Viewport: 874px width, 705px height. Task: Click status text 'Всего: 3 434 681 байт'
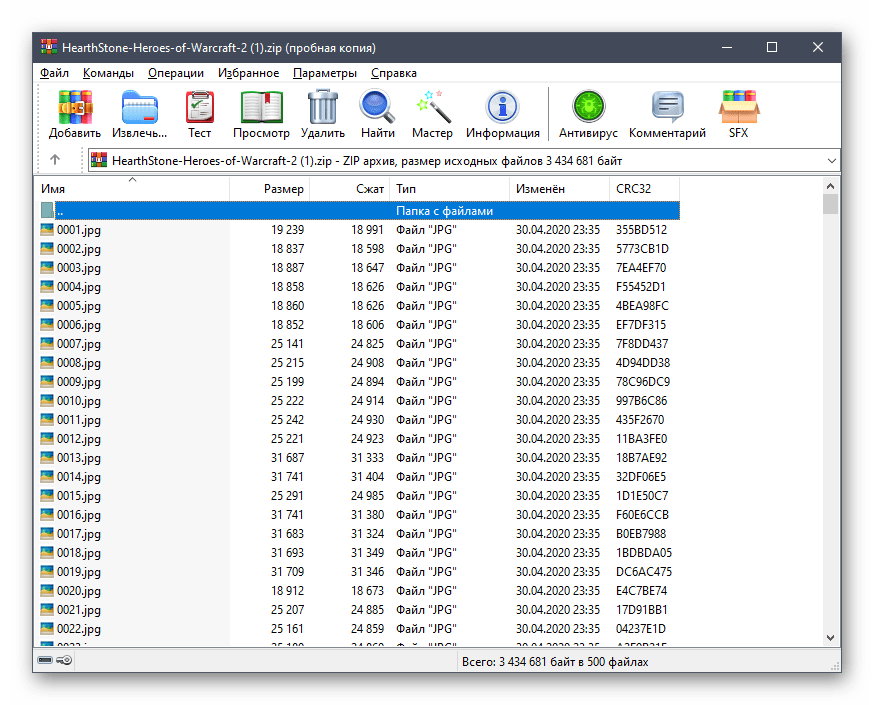tap(521, 662)
